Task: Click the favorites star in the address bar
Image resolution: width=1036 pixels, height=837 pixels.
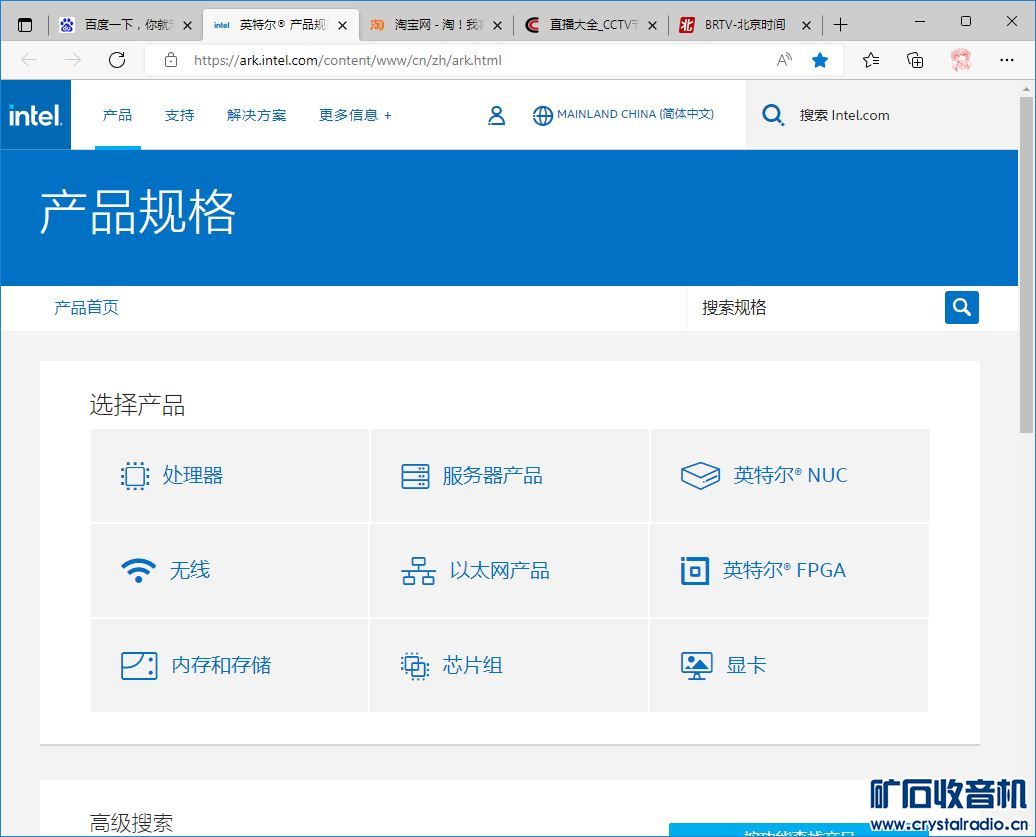Action: pyautogui.click(x=820, y=60)
